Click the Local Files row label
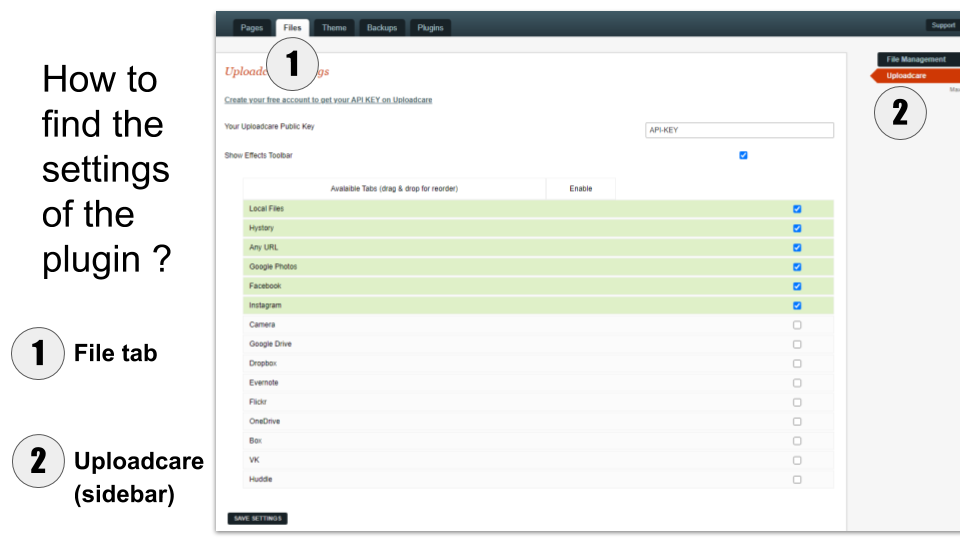Image resolution: width=960 pixels, height=540 pixels. pos(266,209)
